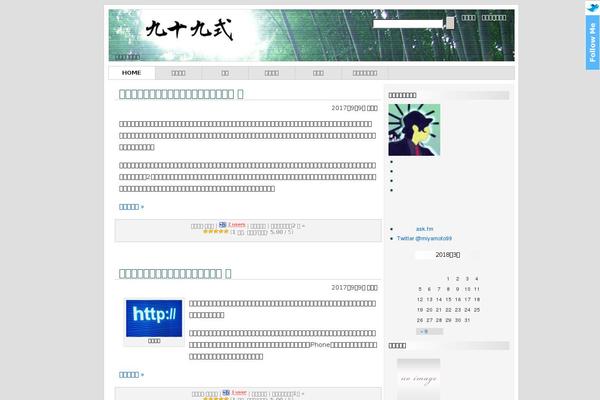Select day 4 in the calendar
Screen dimensions: 600x400
click(x=476, y=279)
